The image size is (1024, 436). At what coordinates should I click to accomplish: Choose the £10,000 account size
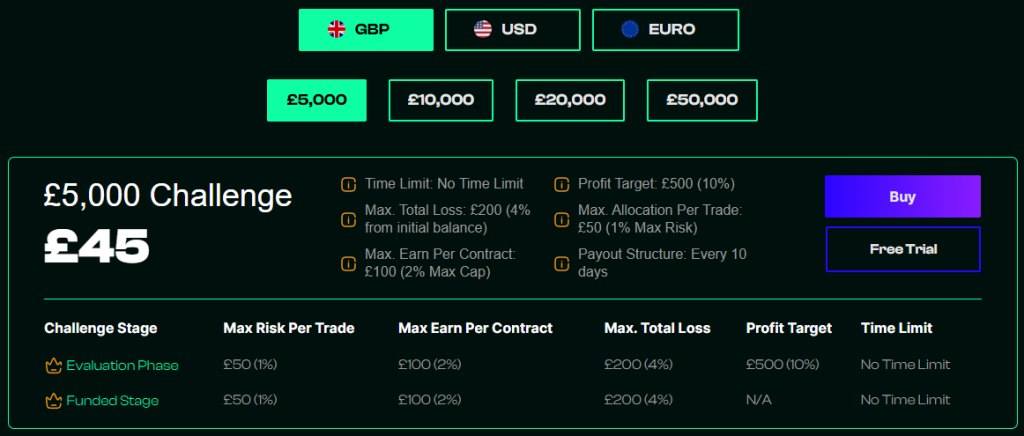pos(441,100)
